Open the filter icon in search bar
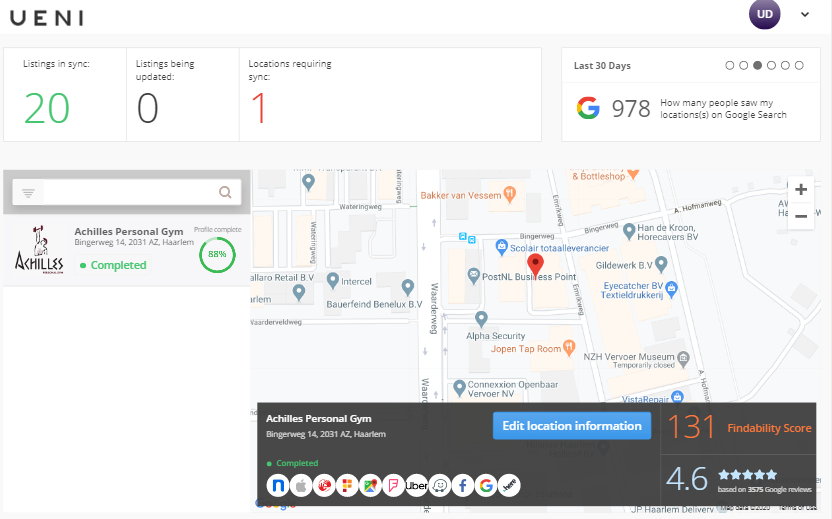The width and height of the screenshot is (832, 519). (x=28, y=193)
